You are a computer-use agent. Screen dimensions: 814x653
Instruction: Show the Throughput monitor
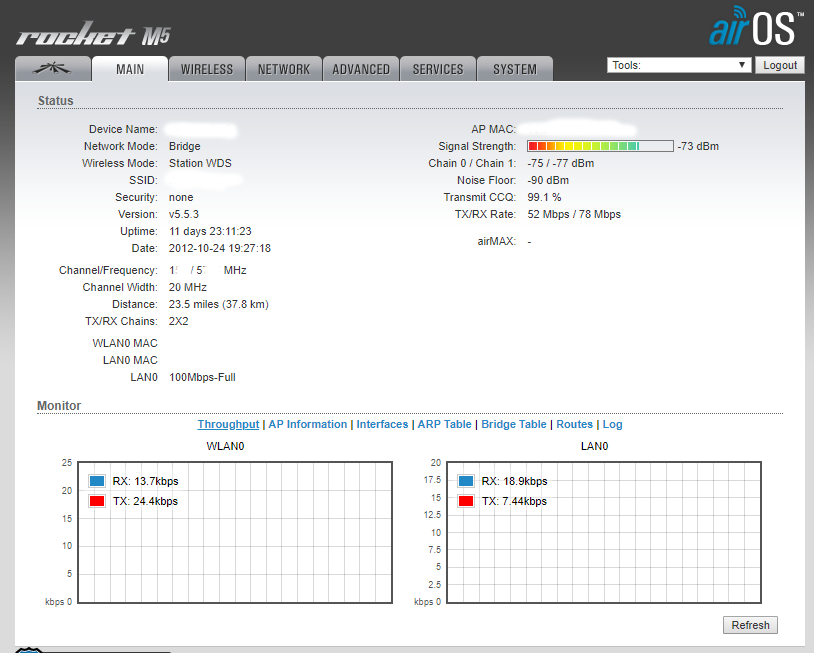[x=228, y=424]
